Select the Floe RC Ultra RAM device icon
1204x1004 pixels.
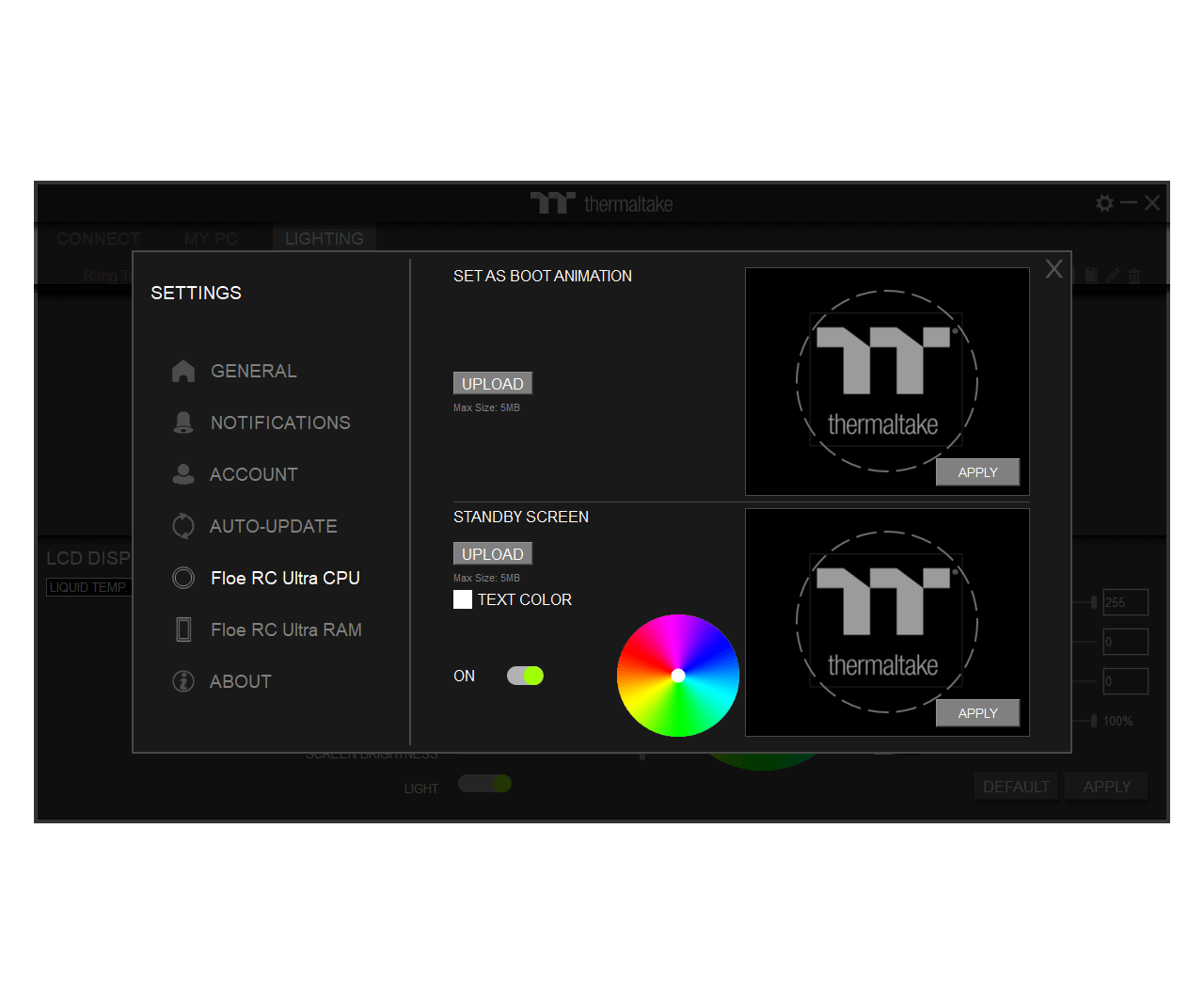point(183,629)
